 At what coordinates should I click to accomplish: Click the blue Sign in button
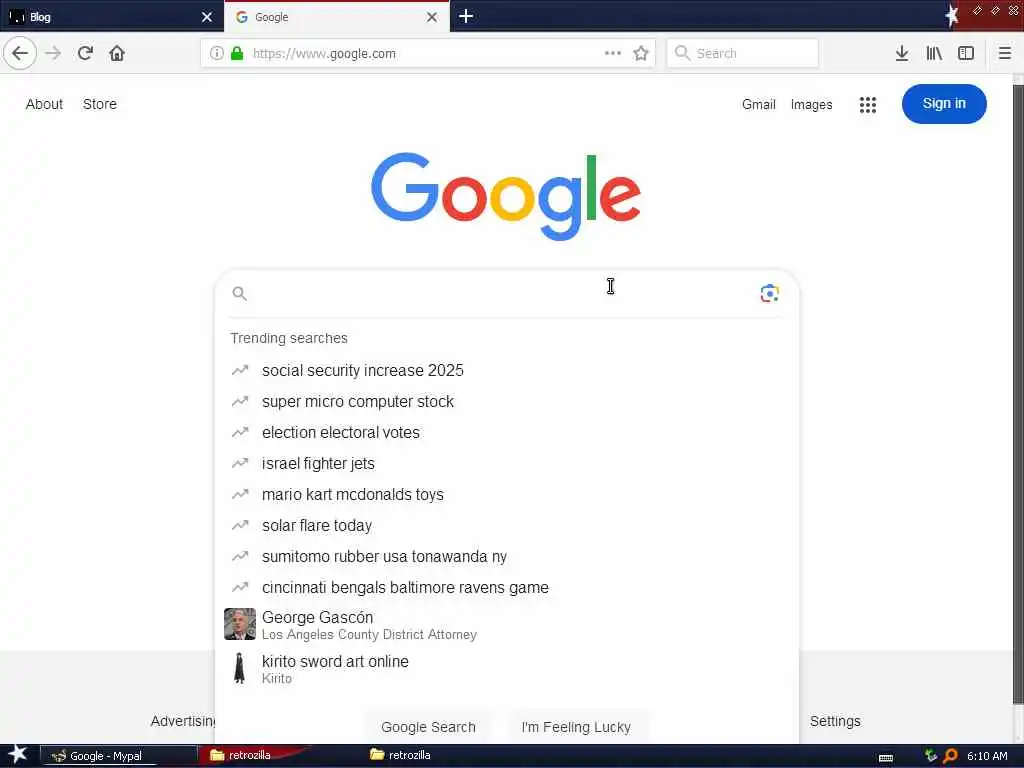[x=944, y=104]
